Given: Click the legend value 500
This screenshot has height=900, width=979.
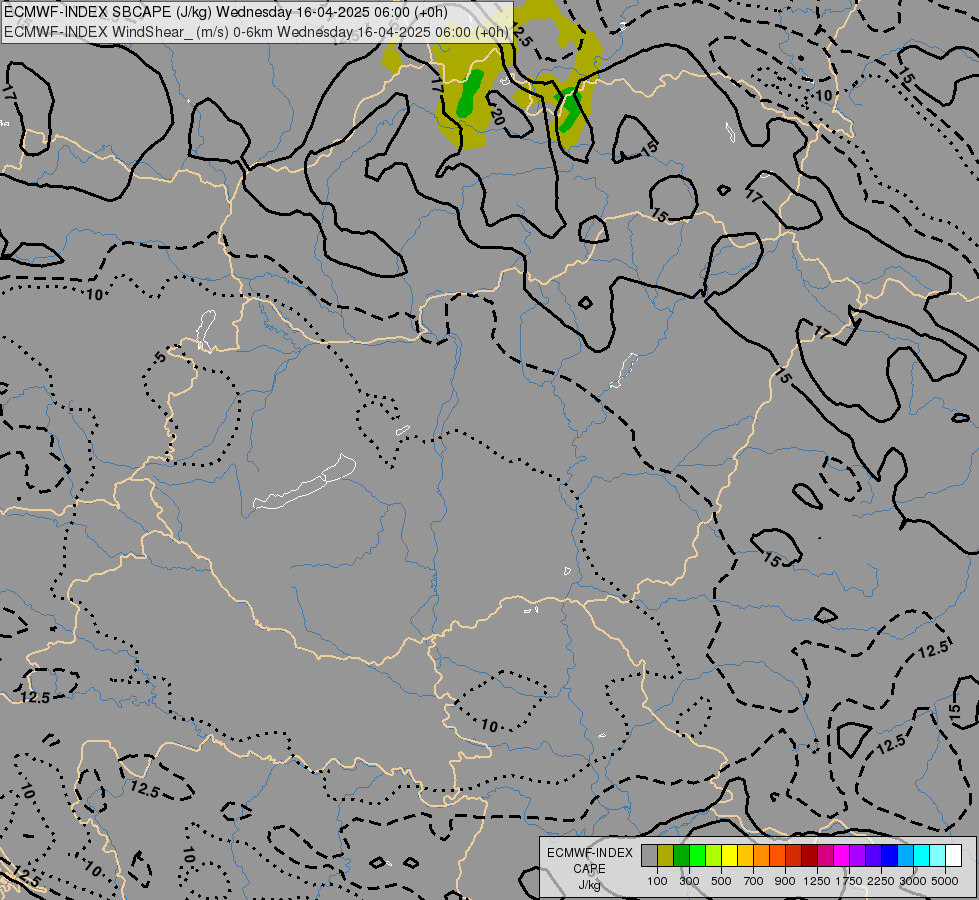Looking at the screenshot, I should coord(721,881).
